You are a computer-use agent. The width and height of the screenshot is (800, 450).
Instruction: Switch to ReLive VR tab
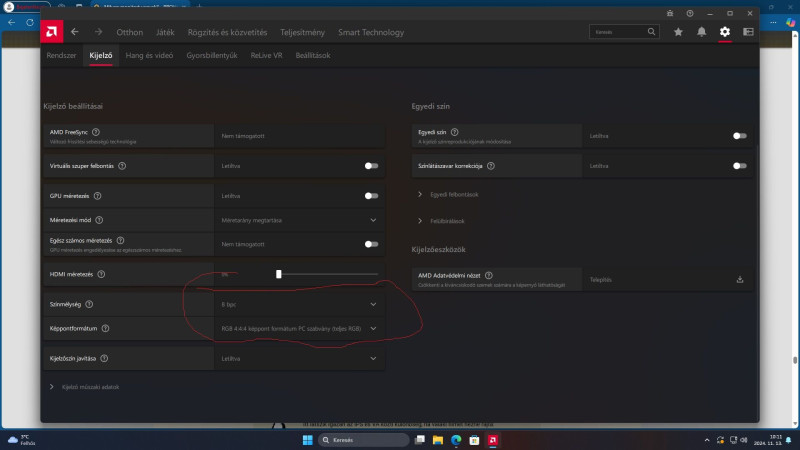coord(266,55)
